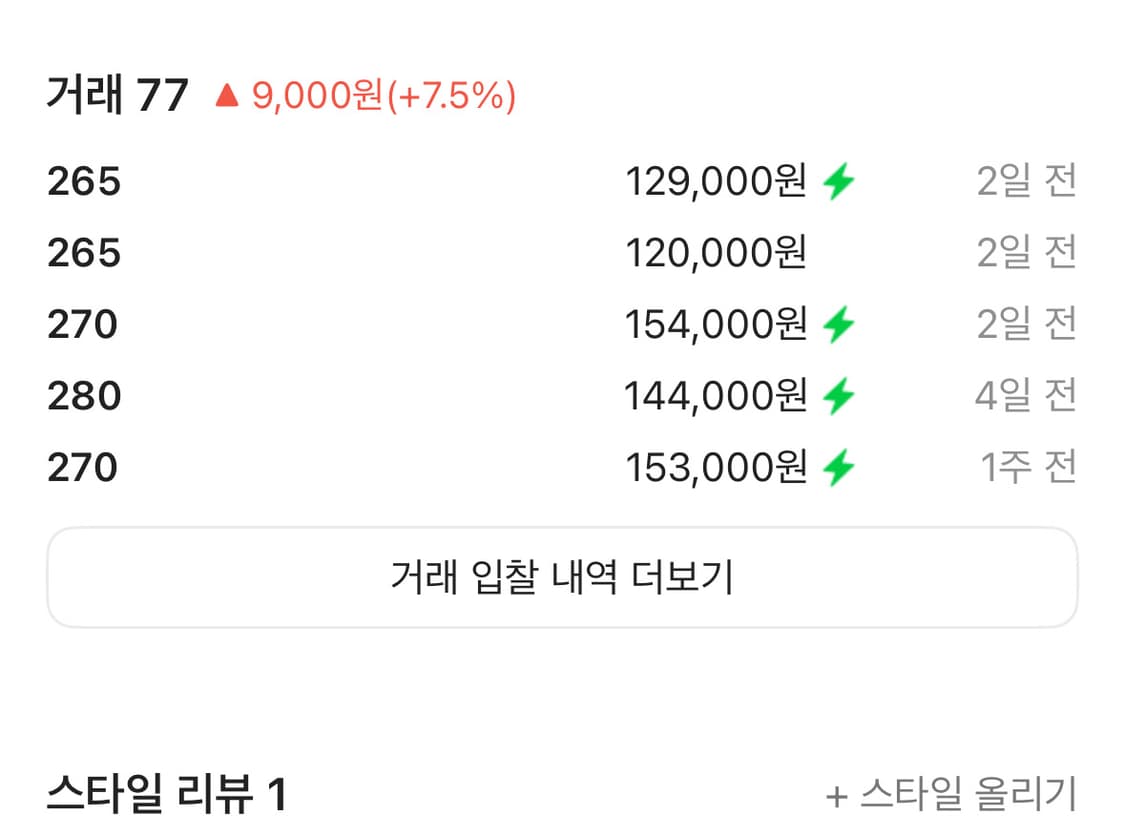Image resolution: width=1125 pixels, height=838 pixels.
Task: Click the red upward triangle price indicator
Action: (225, 95)
